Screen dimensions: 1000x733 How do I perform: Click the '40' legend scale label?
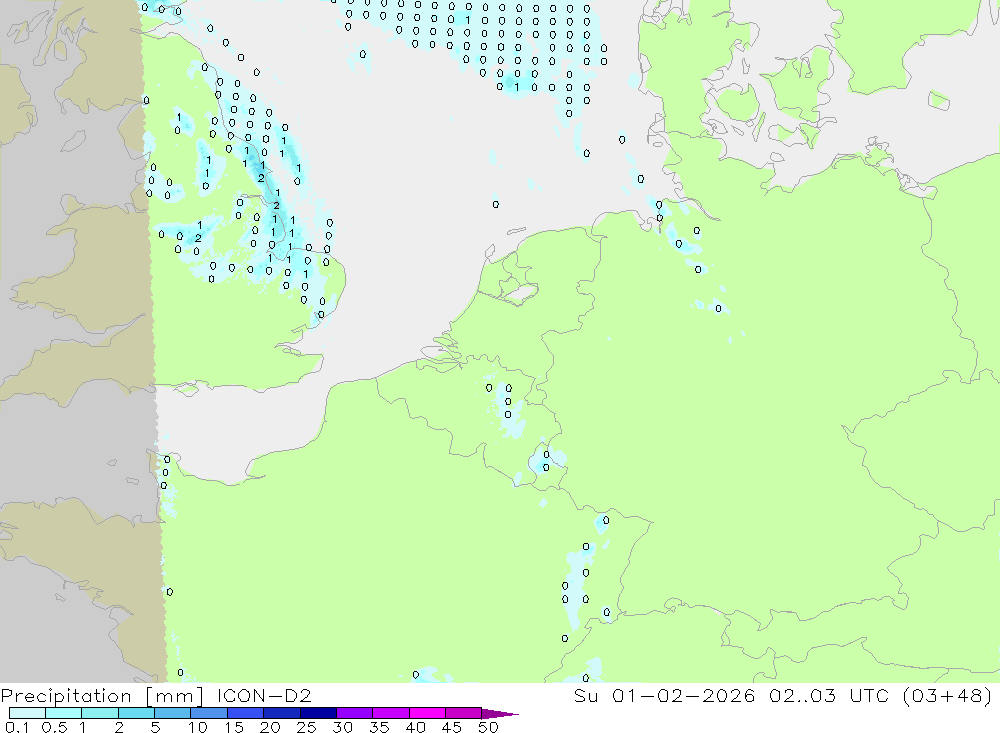(415, 727)
